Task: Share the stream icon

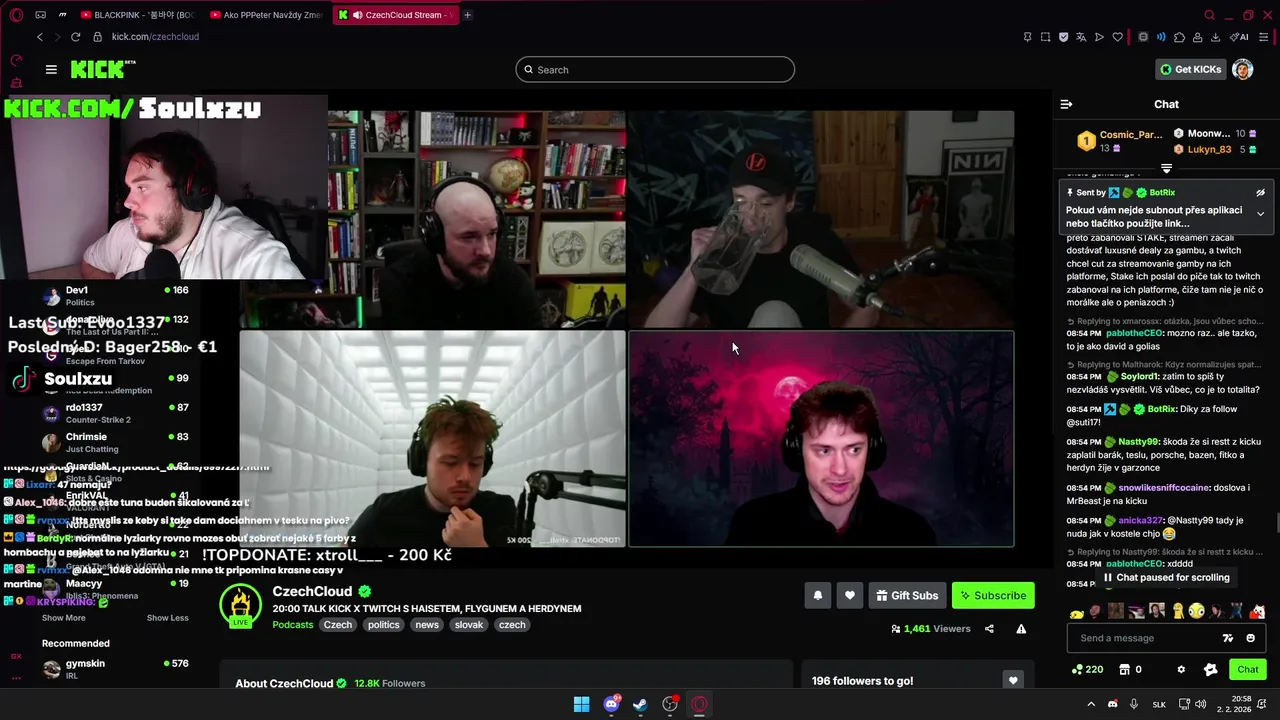Action: coord(989,629)
